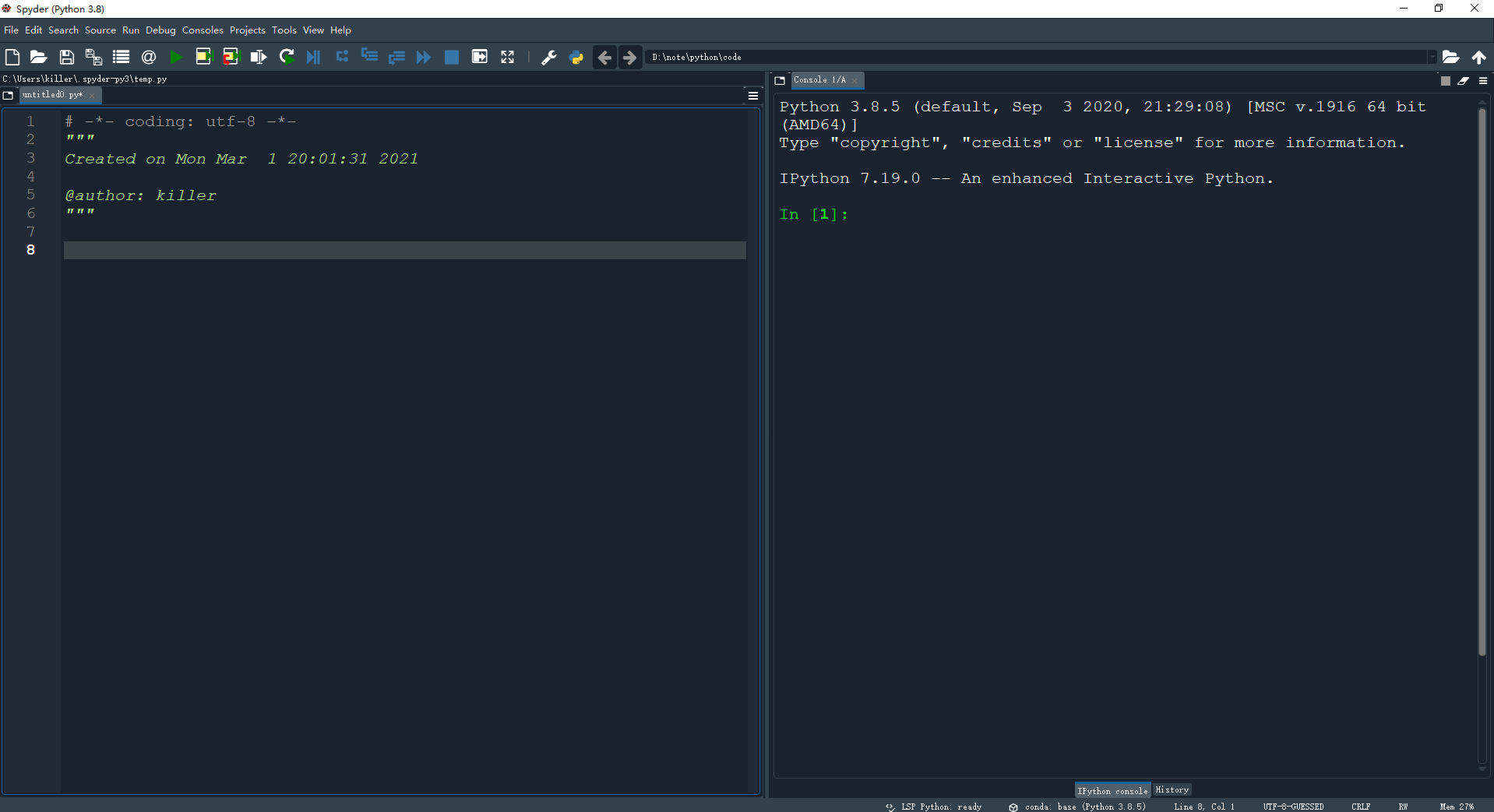The width and height of the screenshot is (1494, 812).
Task: Go back with the left arrow
Action: [x=604, y=57]
